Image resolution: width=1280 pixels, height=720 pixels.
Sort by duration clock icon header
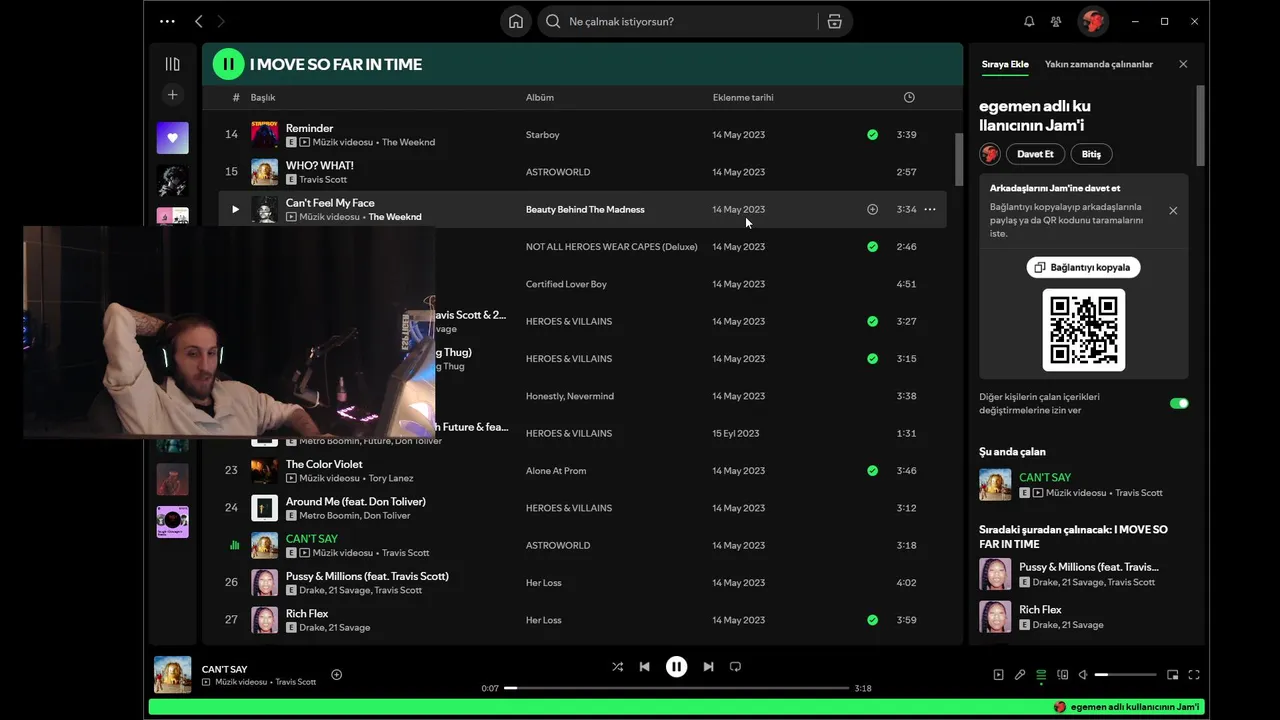point(909,97)
